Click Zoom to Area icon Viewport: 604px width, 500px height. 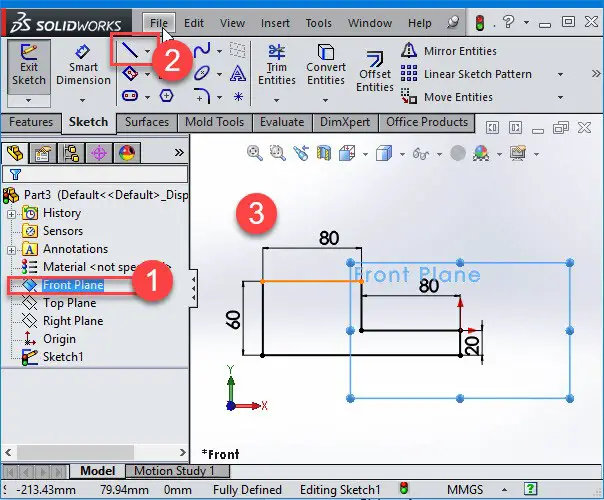(277, 153)
